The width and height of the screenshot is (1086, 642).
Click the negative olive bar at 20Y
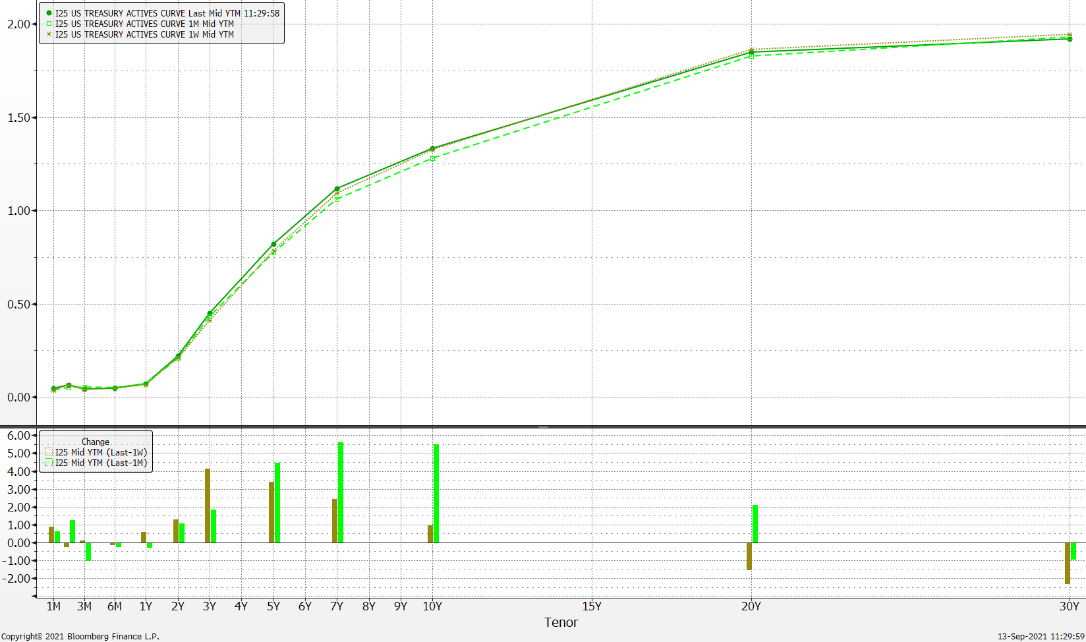click(749, 556)
